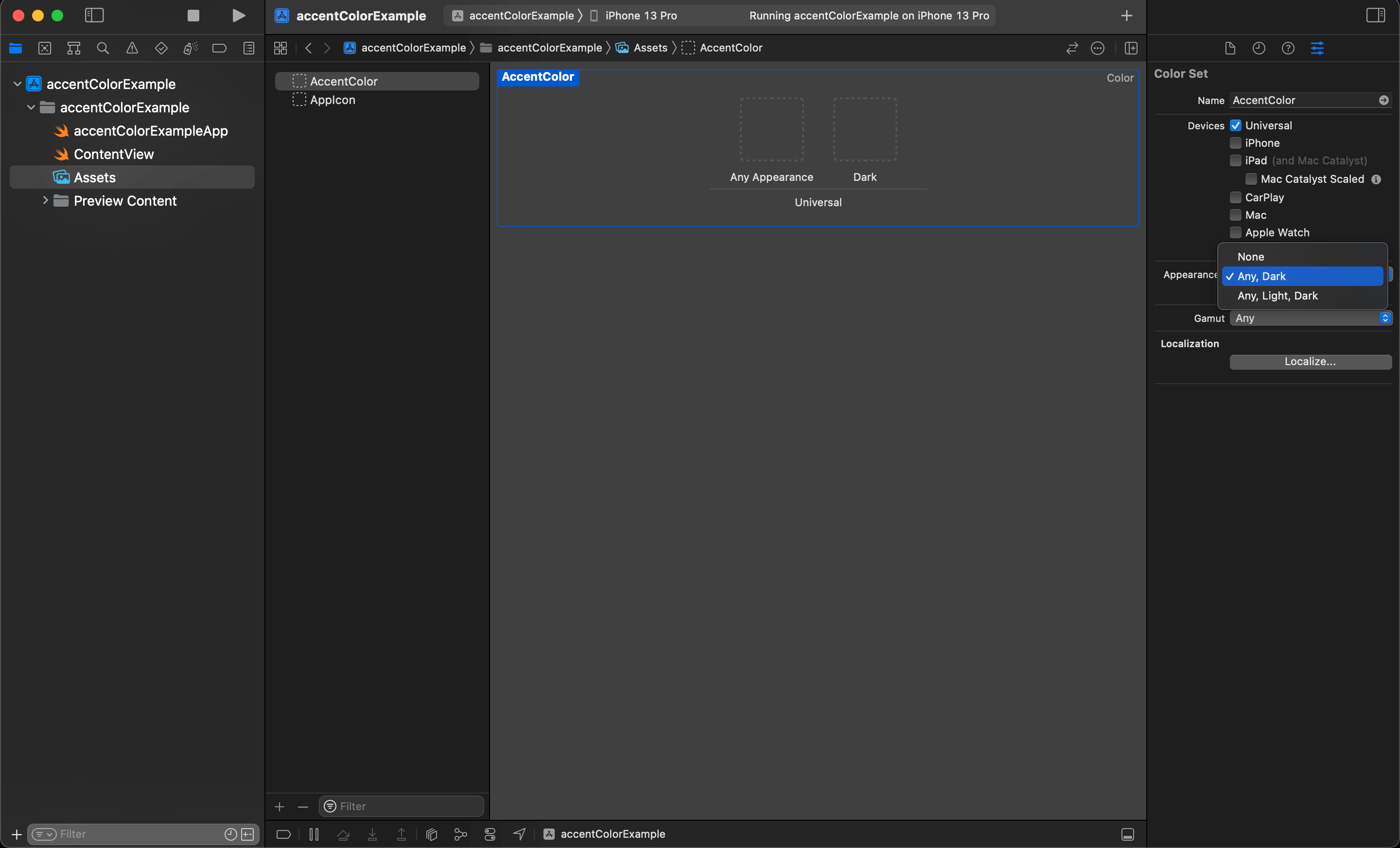Click the Localize... button
Viewport: 1400px width, 848px height.
point(1310,361)
